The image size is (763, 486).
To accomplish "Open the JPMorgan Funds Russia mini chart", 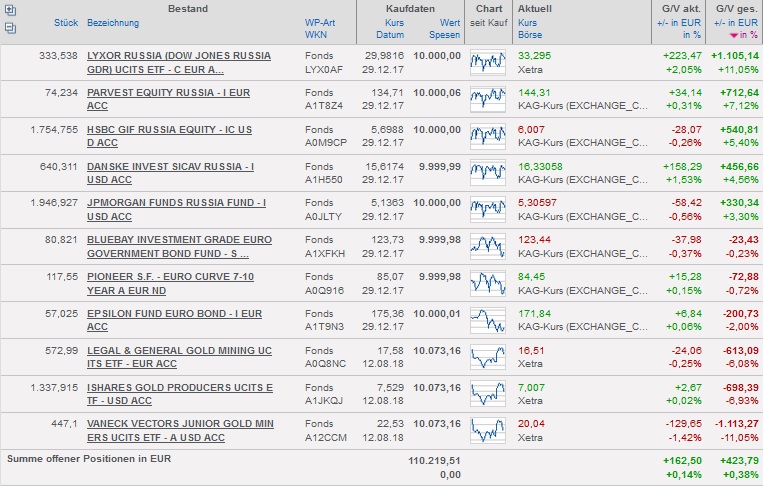I will coord(488,210).
